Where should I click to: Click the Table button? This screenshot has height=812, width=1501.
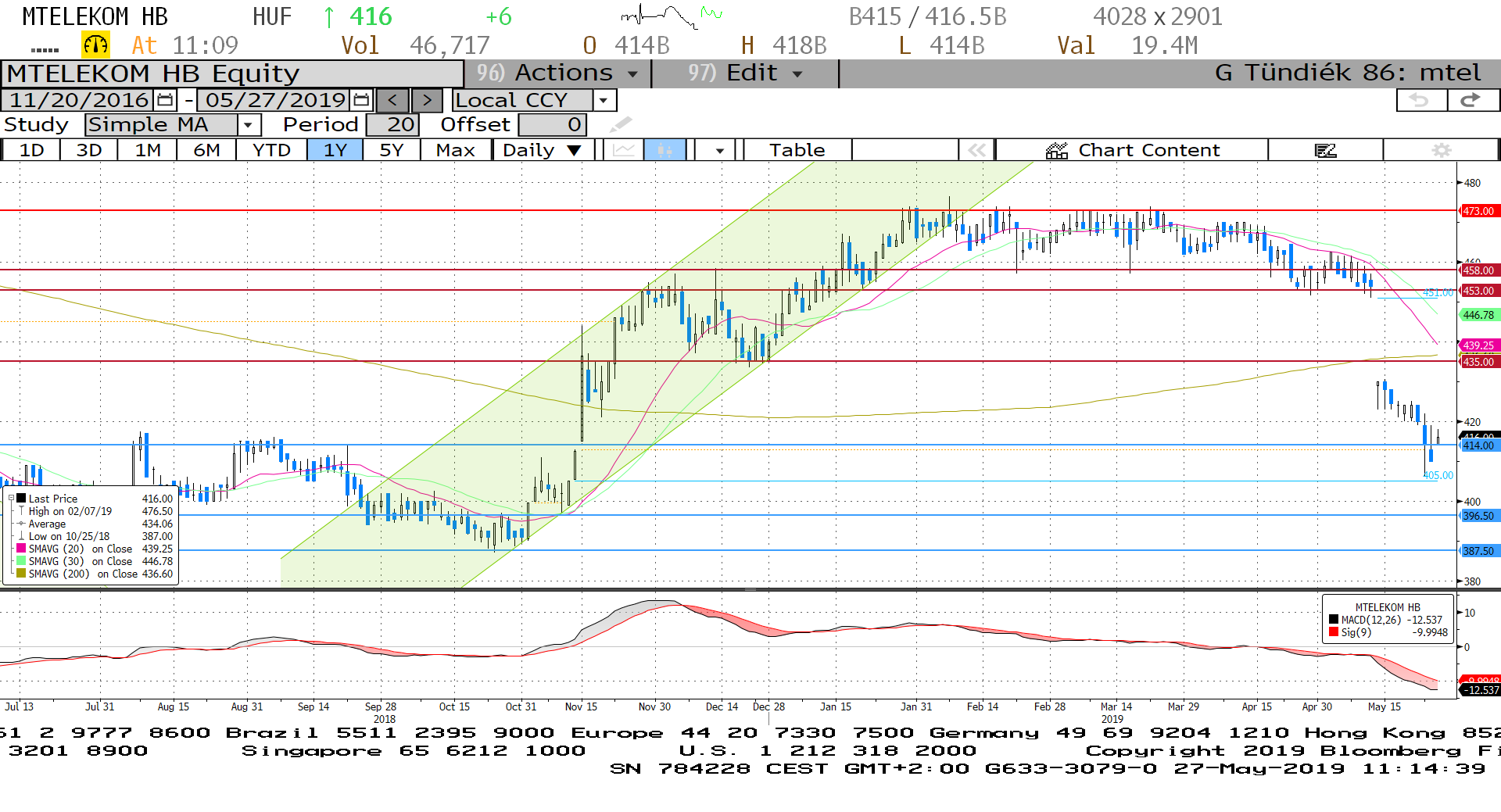797,150
